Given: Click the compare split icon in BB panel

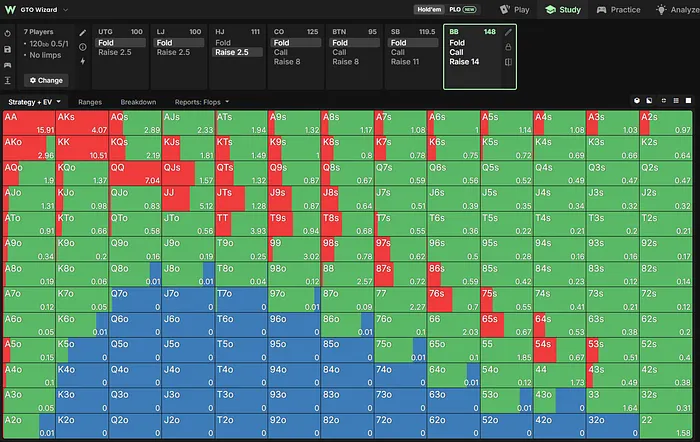Looking at the screenshot, I should (x=508, y=62).
